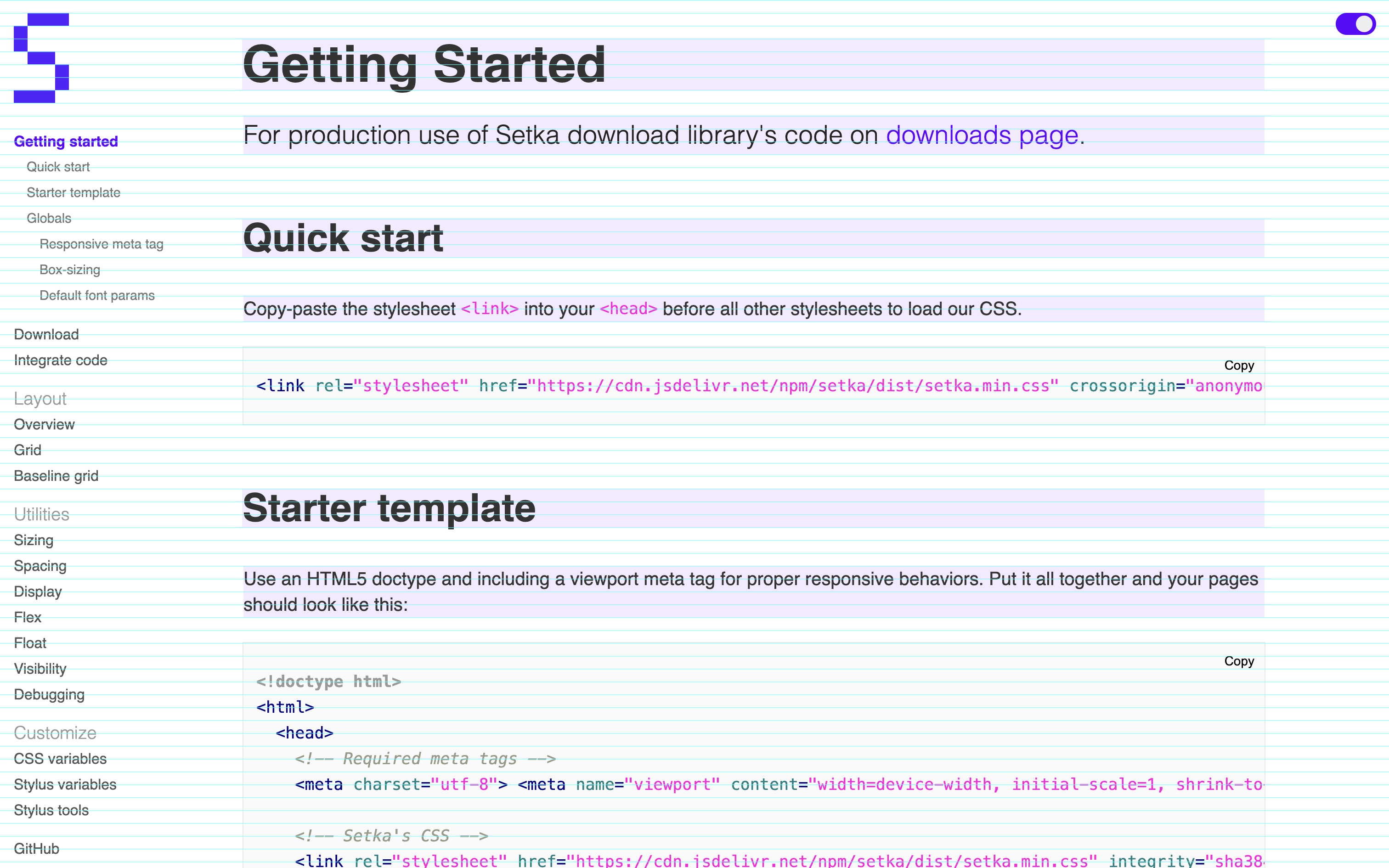The image size is (1389, 868).
Task: Copy the Starter template code
Action: 1239,661
